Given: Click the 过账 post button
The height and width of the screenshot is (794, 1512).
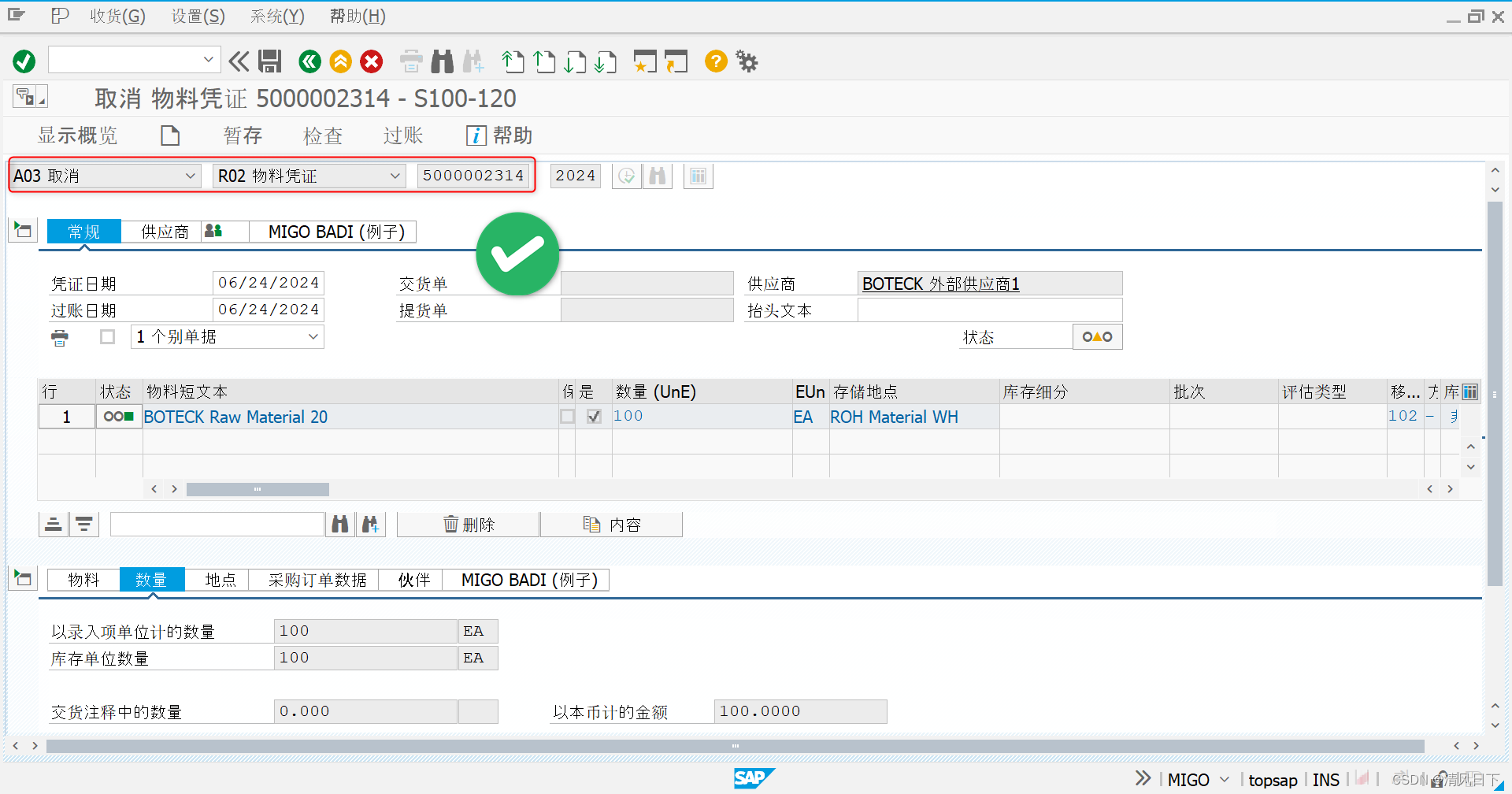Looking at the screenshot, I should 403,135.
